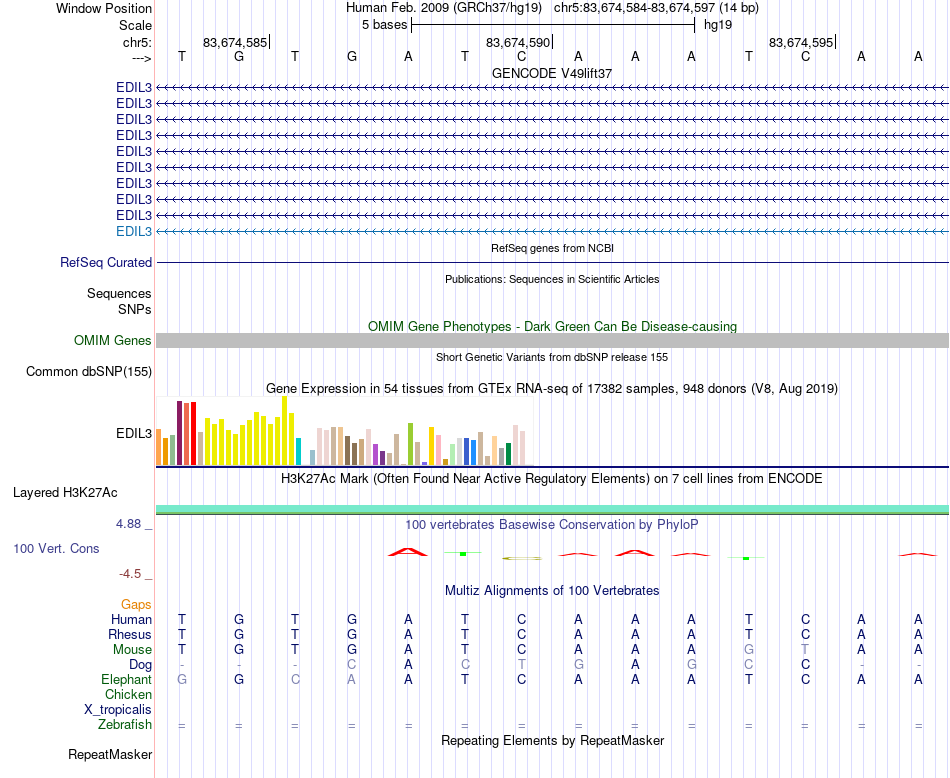Click the Rhesus alignment row label
The height and width of the screenshot is (778, 950).
point(130,634)
